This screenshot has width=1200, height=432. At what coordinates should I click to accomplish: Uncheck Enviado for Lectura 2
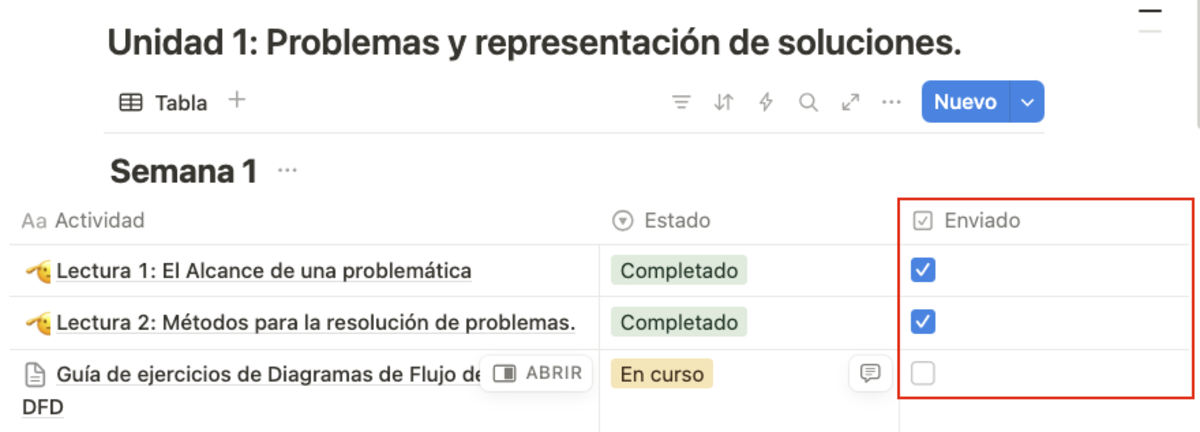tap(923, 322)
